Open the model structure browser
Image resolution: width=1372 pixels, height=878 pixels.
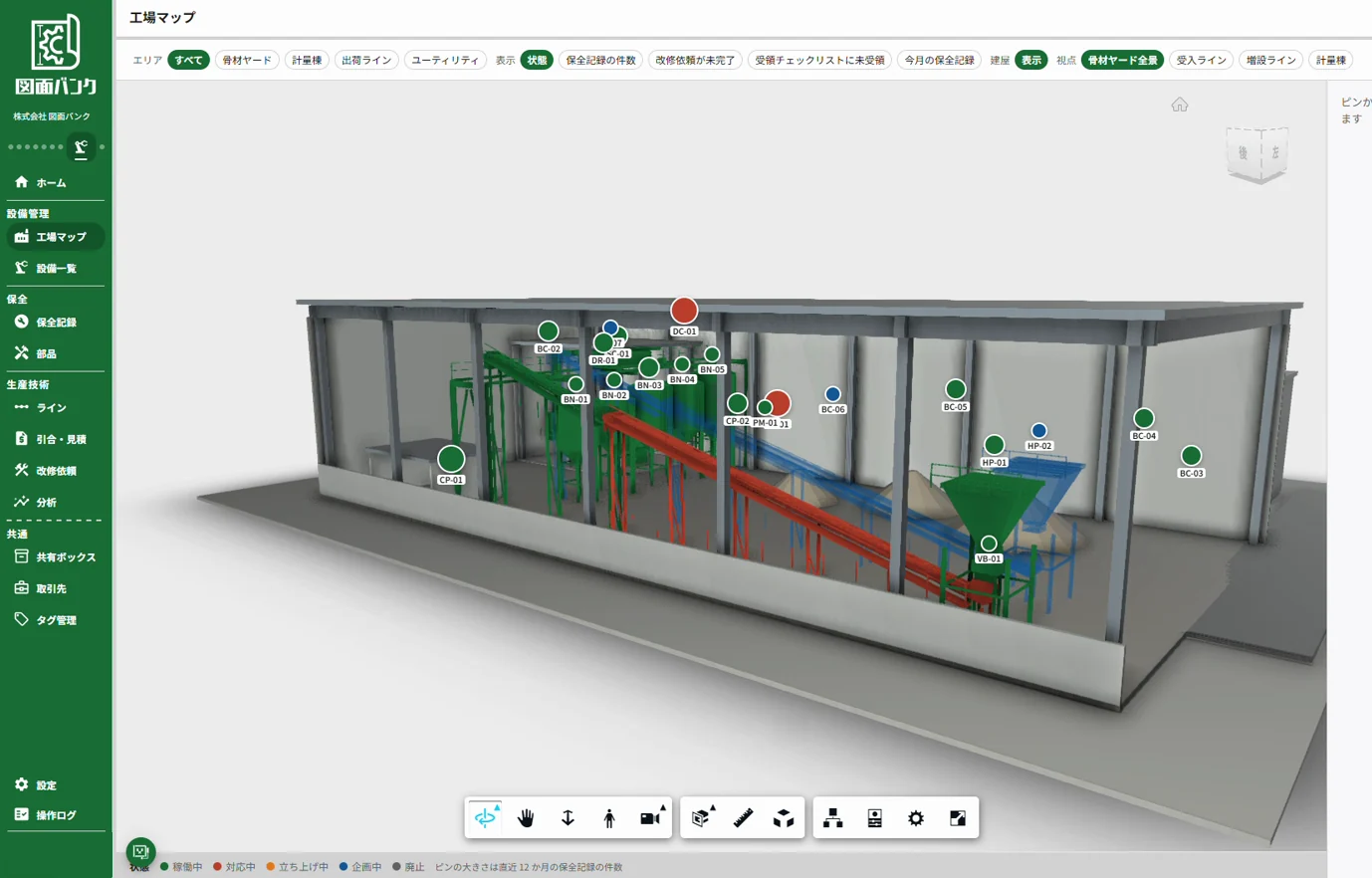click(833, 817)
